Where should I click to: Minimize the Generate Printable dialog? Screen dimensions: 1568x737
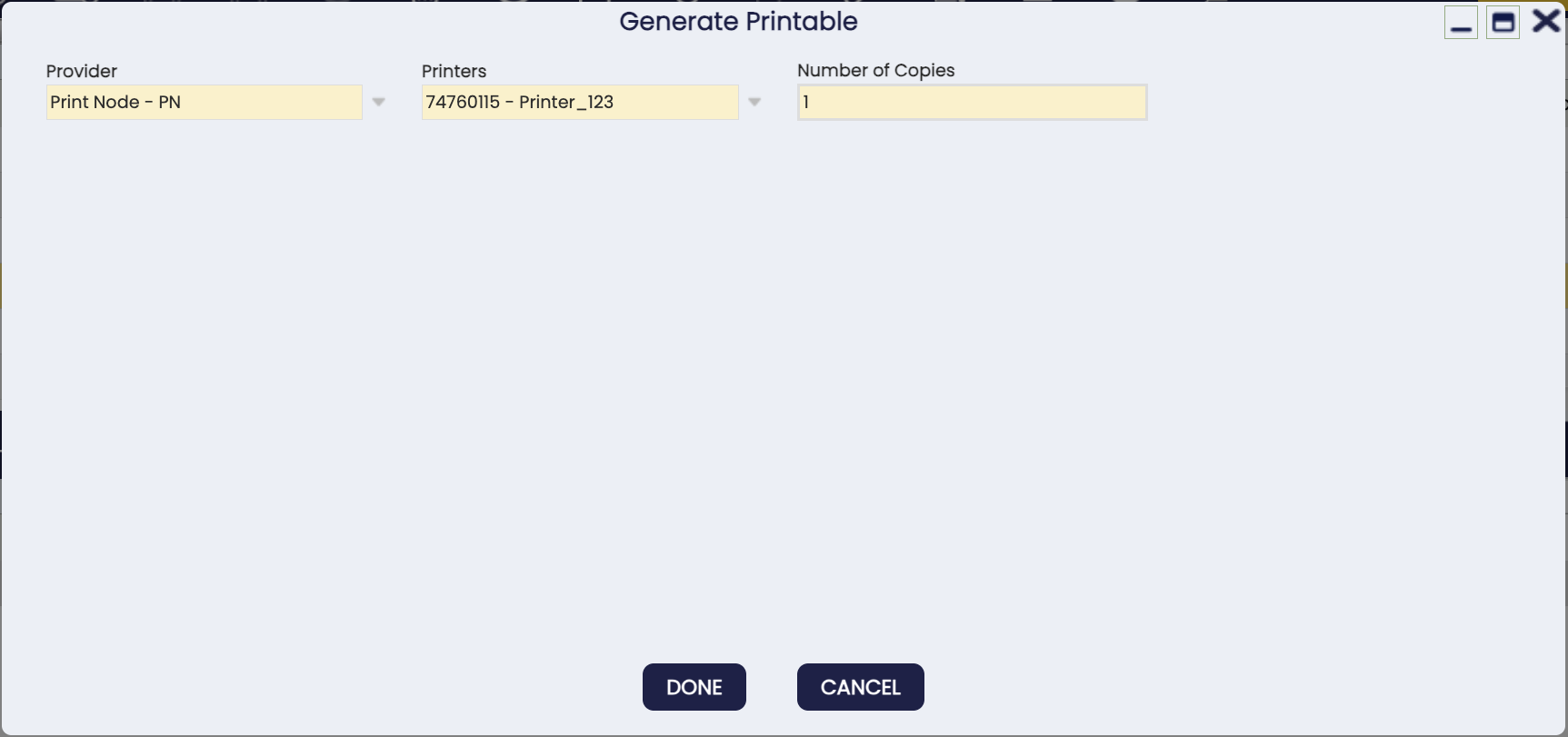tap(1461, 22)
